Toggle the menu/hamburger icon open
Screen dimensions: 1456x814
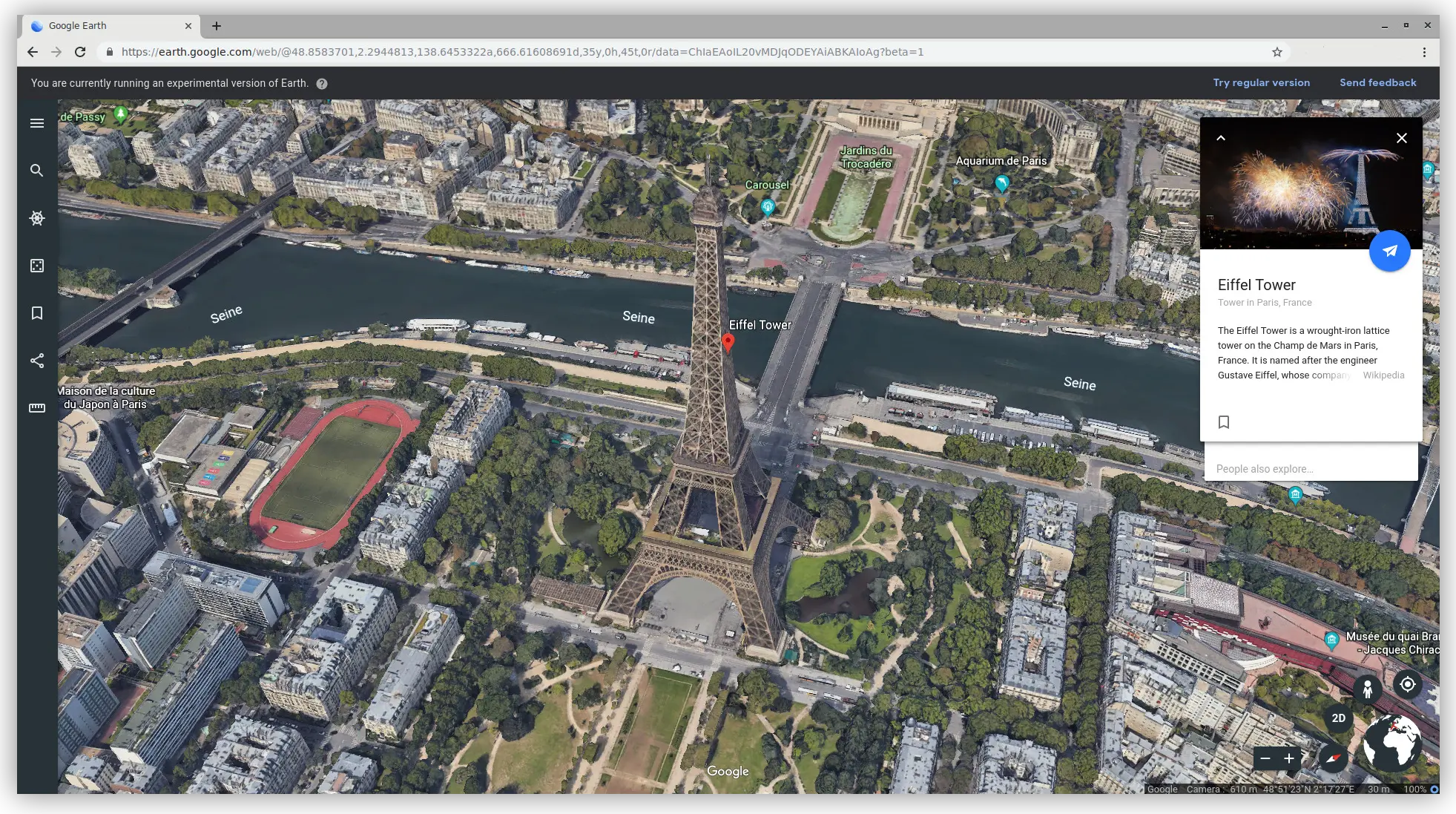36,122
